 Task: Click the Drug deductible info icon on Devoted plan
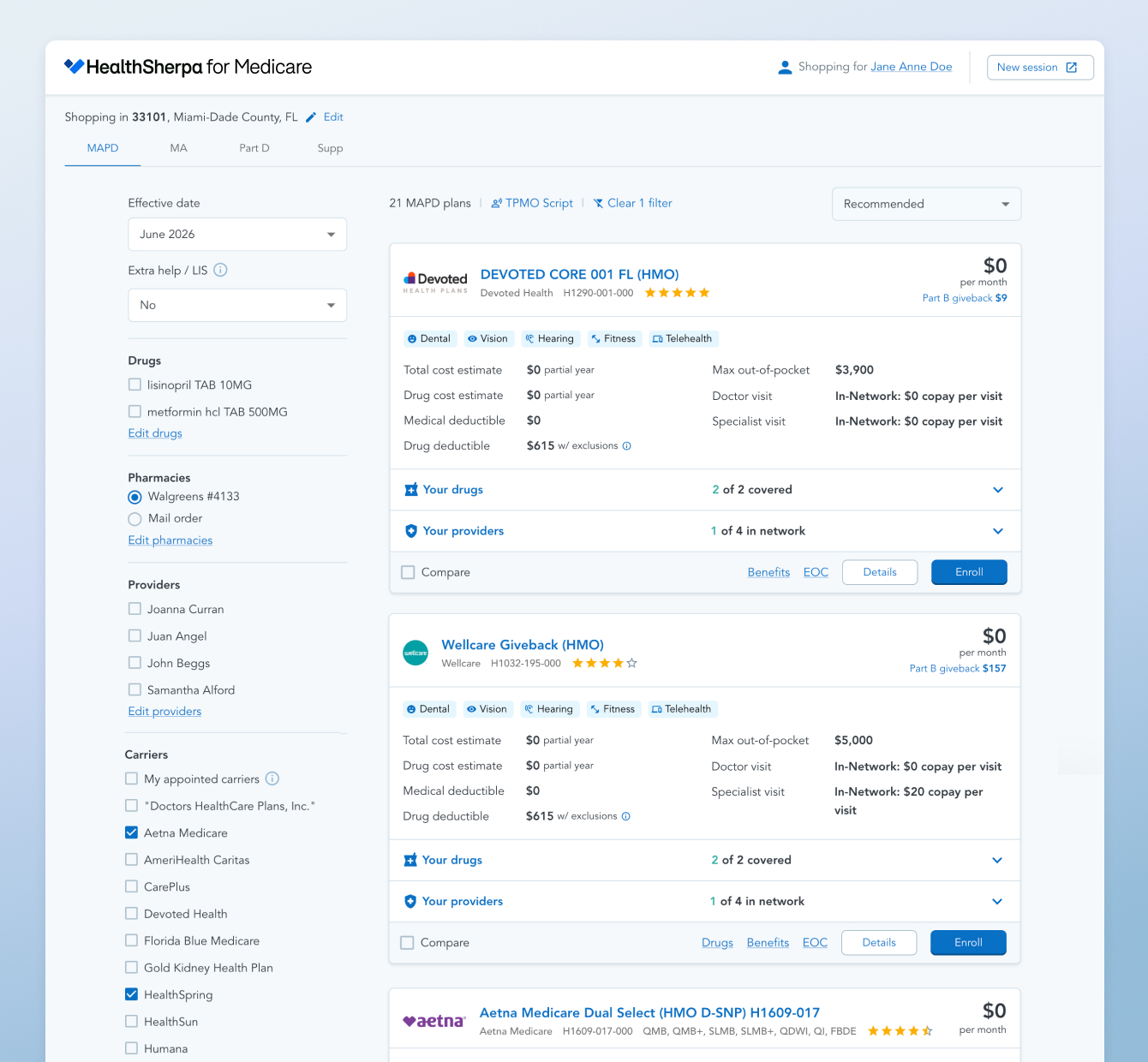click(x=626, y=446)
